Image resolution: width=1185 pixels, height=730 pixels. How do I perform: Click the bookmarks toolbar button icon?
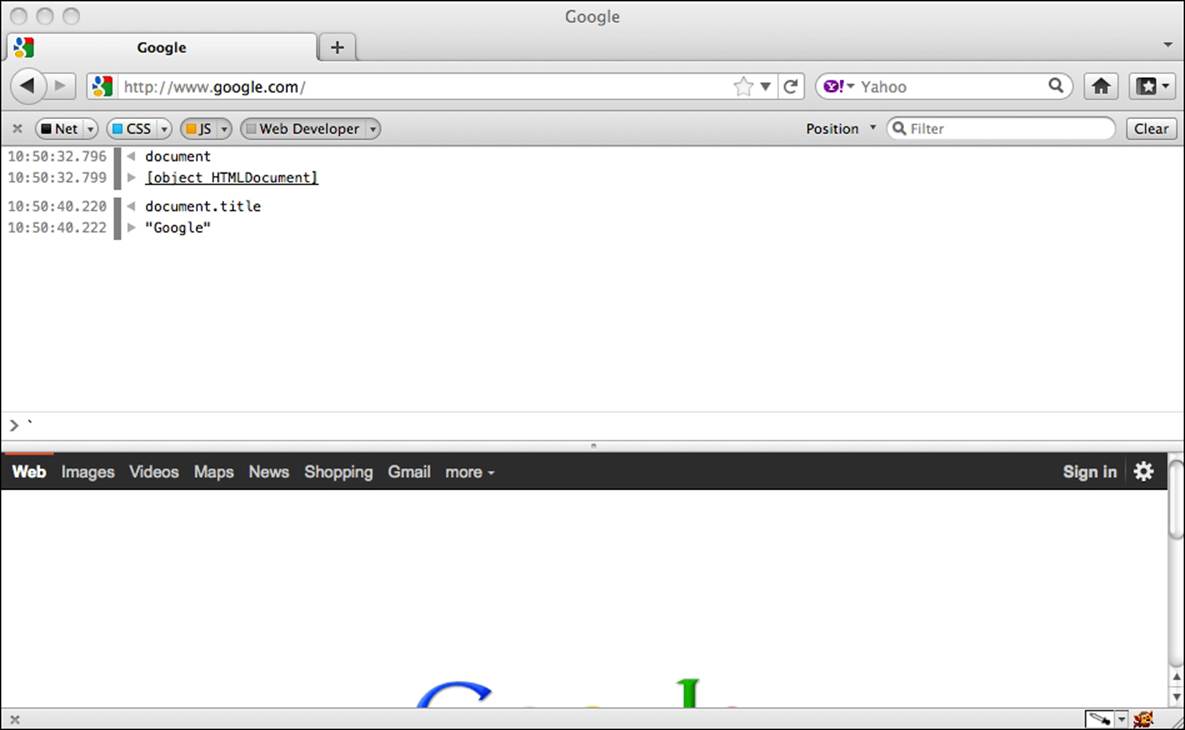(1147, 86)
